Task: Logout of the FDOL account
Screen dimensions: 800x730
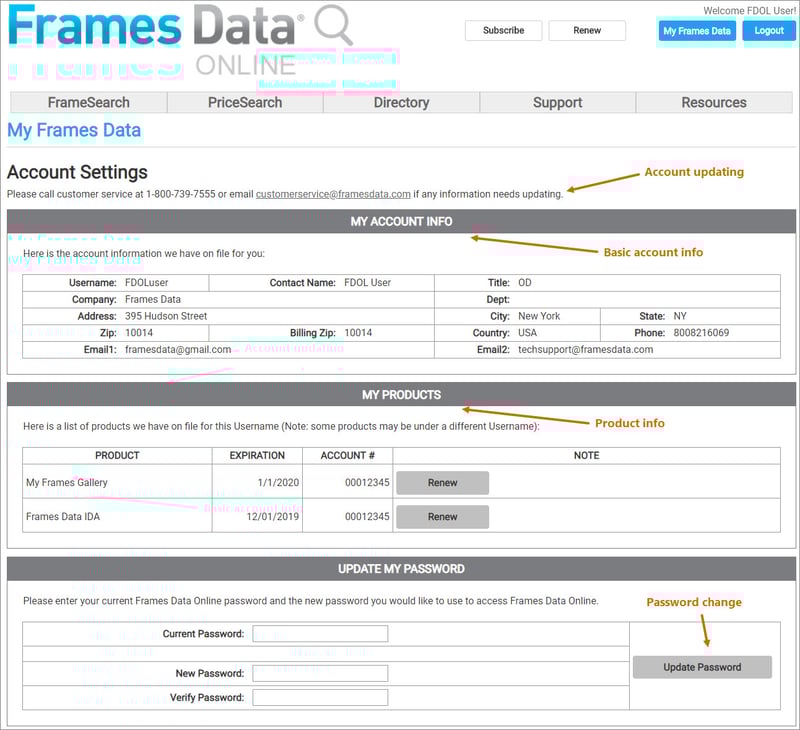Action: [x=769, y=32]
